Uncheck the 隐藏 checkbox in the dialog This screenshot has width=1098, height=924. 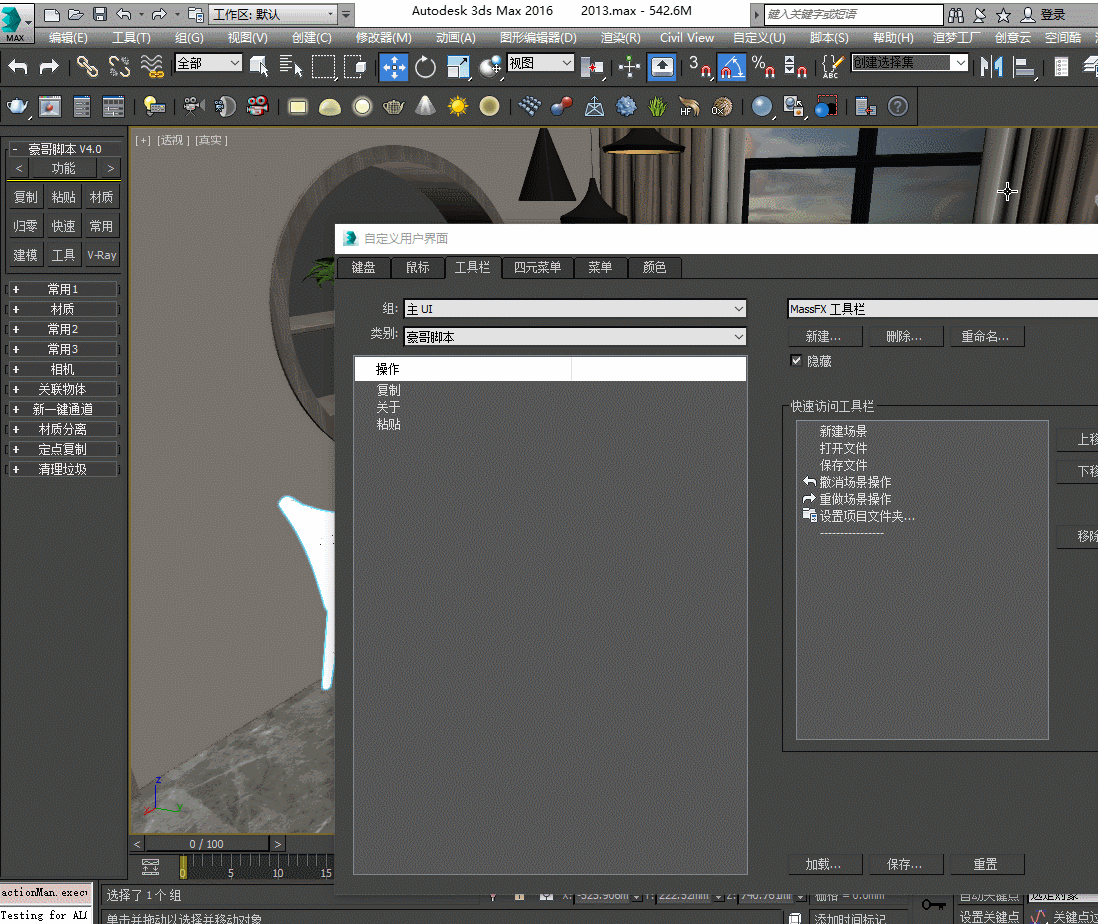pyautogui.click(x=795, y=360)
